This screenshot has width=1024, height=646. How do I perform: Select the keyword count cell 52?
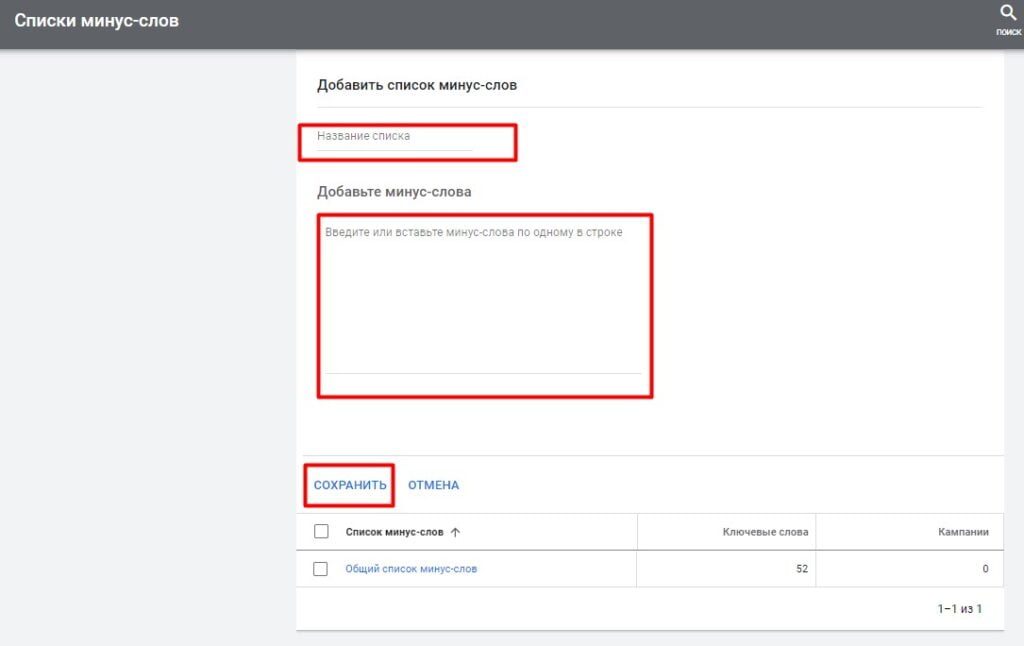click(802, 569)
